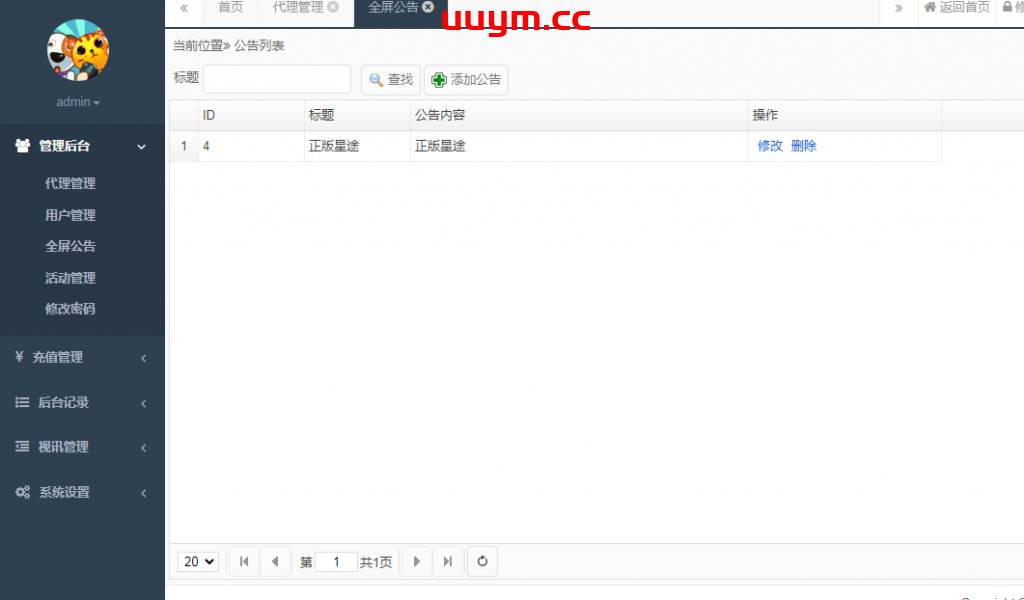Open the admin user dropdown
This screenshot has height=600, width=1024.
click(x=78, y=102)
